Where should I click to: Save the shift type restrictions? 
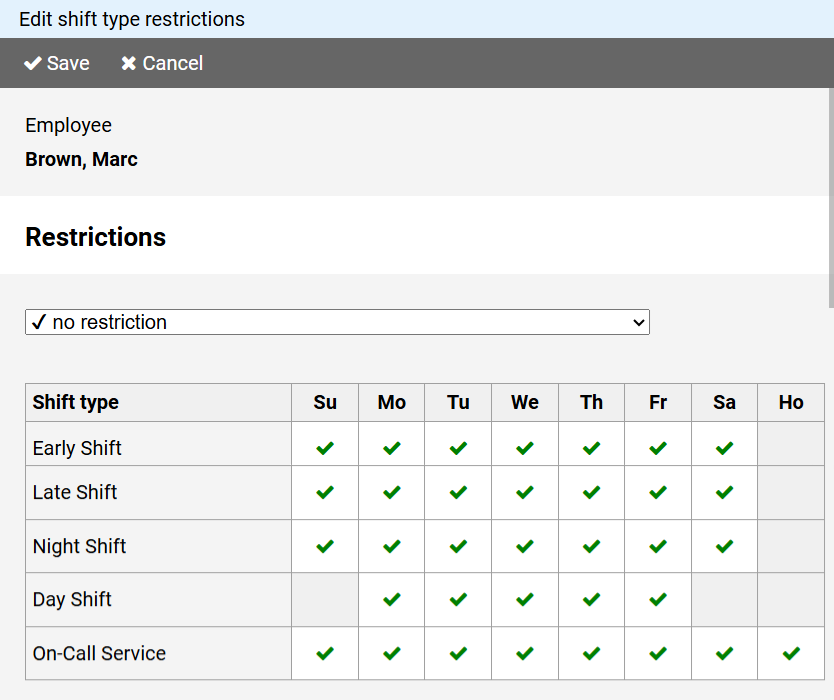(x=57, y=63)
